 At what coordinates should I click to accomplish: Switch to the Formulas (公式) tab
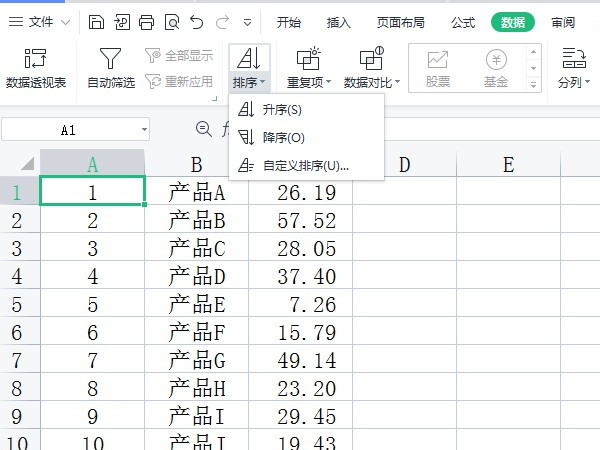tap(463, 21)
